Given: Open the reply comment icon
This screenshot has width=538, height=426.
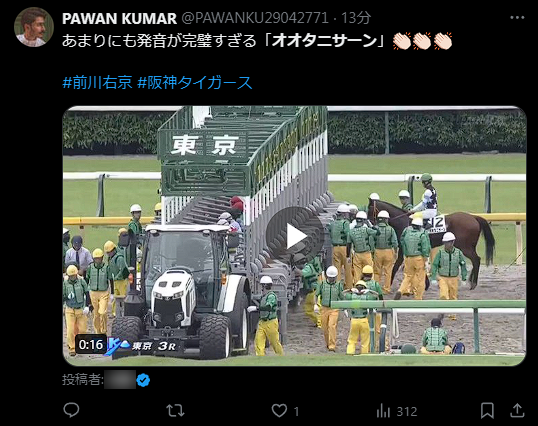Looking at the screenshot, I should click(71, 410).
